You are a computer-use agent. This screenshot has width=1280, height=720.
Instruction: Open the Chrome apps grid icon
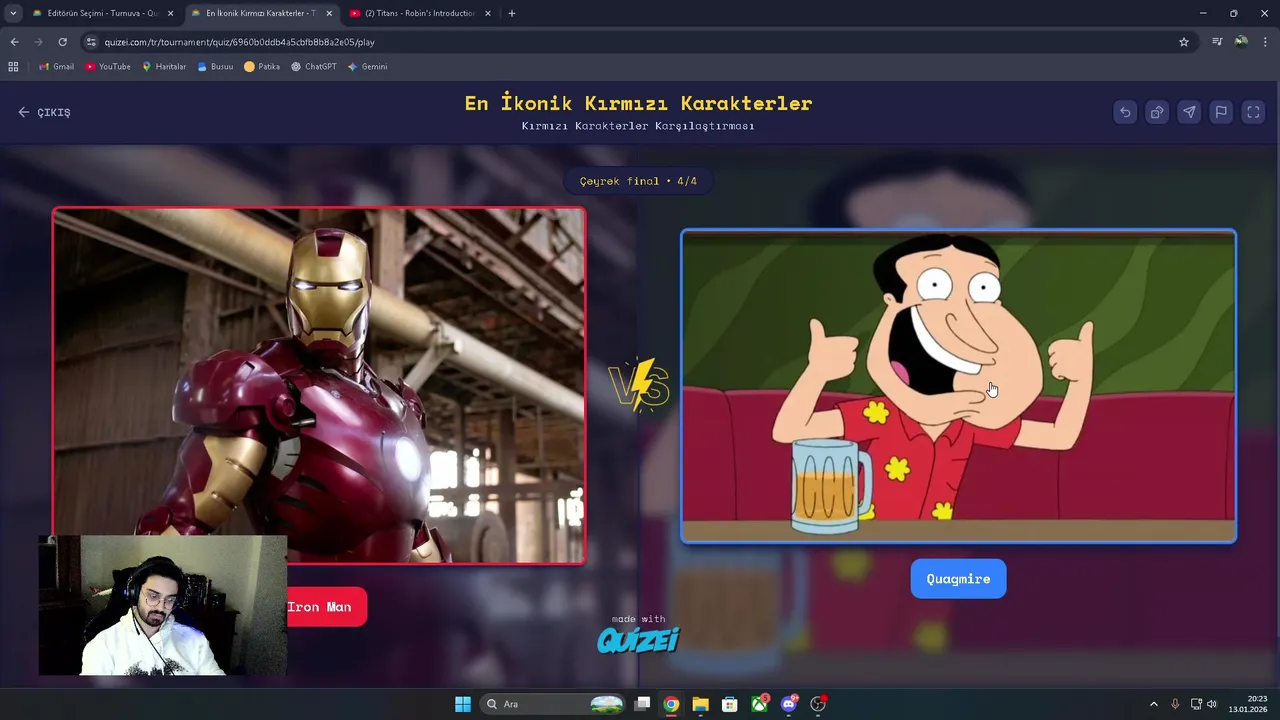click(x=13, y=67)
